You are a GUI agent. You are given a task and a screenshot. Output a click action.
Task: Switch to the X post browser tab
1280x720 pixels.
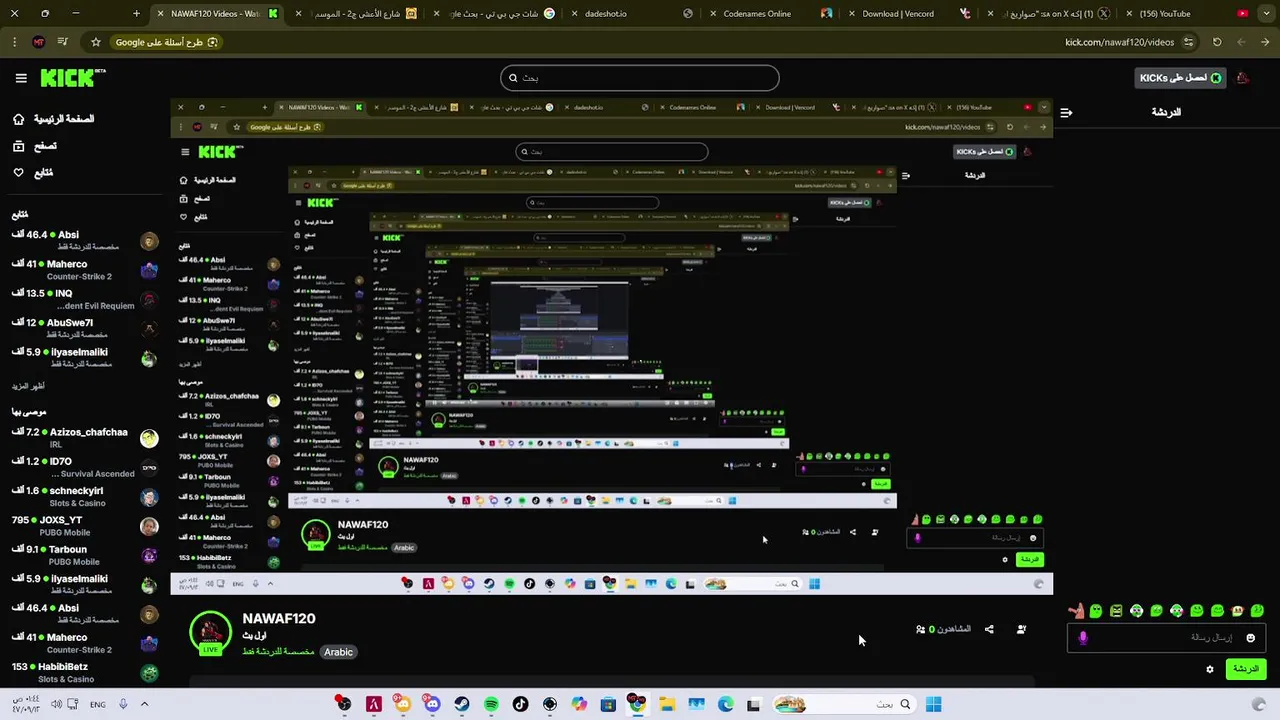point(1050,14)
